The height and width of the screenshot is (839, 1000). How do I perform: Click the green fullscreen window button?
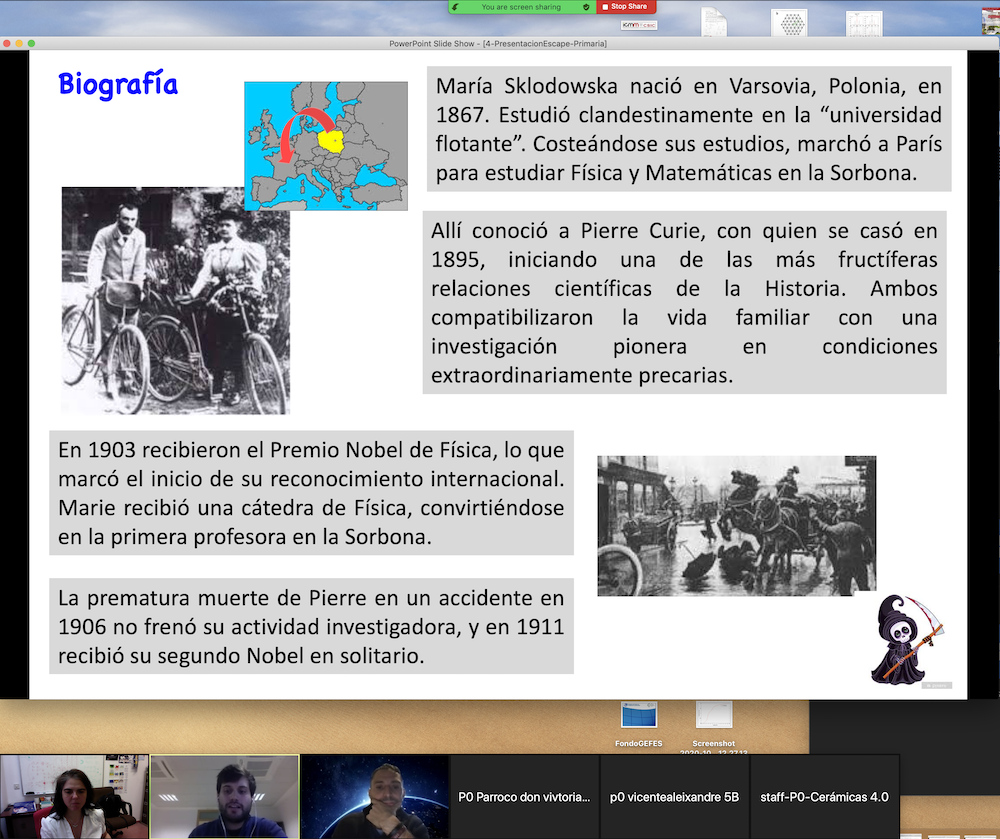point(32,44)
